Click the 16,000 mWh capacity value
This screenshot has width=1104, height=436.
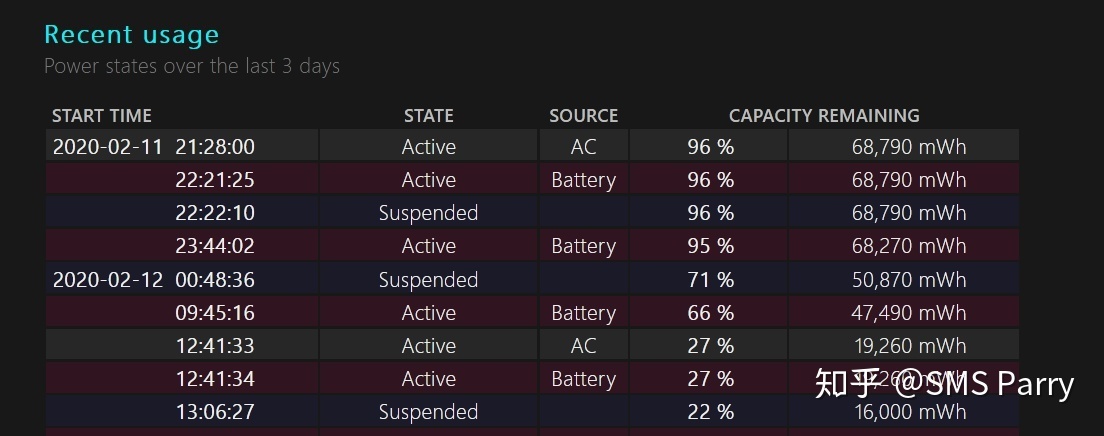tap(909, 412)
